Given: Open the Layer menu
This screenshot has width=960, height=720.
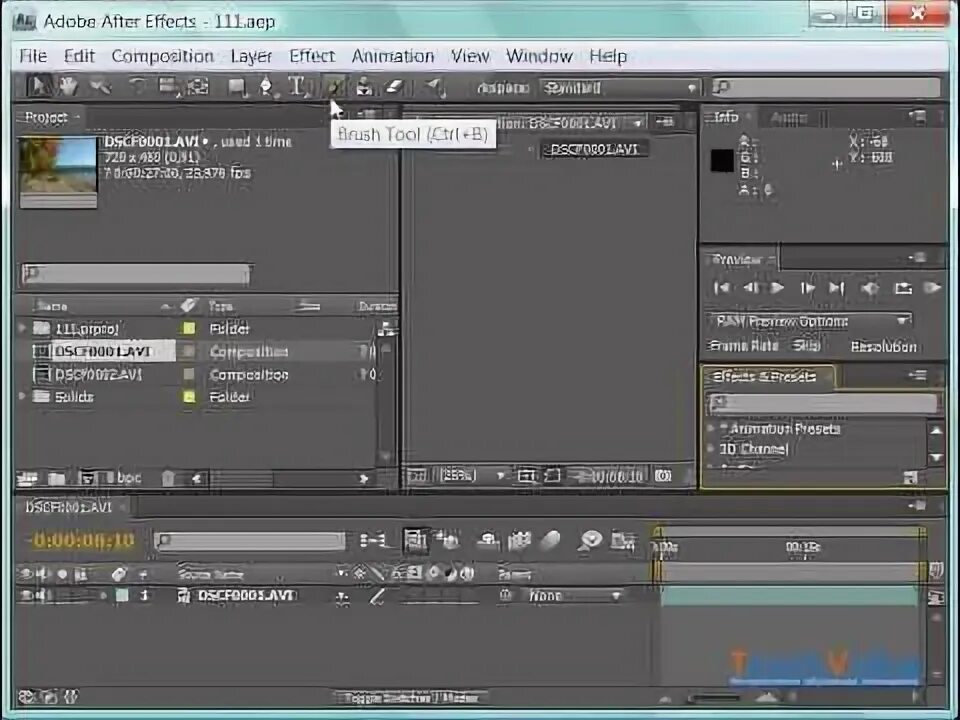Looking at the screenshot, I should coord(251,56).
